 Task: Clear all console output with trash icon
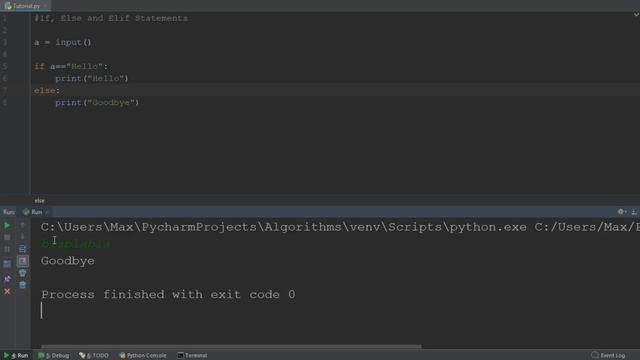22,285
